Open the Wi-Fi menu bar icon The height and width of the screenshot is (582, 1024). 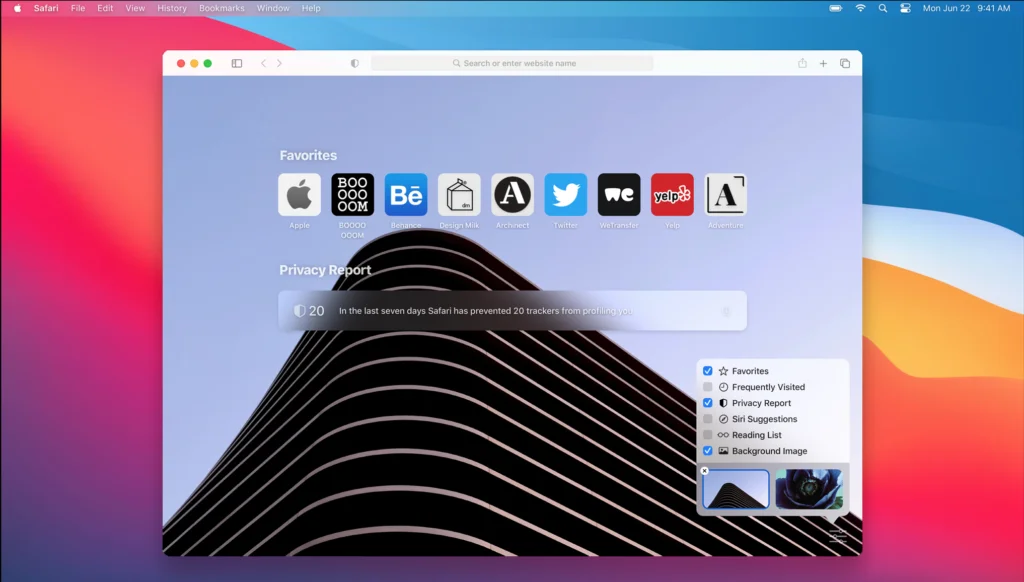tap(861, 8)
